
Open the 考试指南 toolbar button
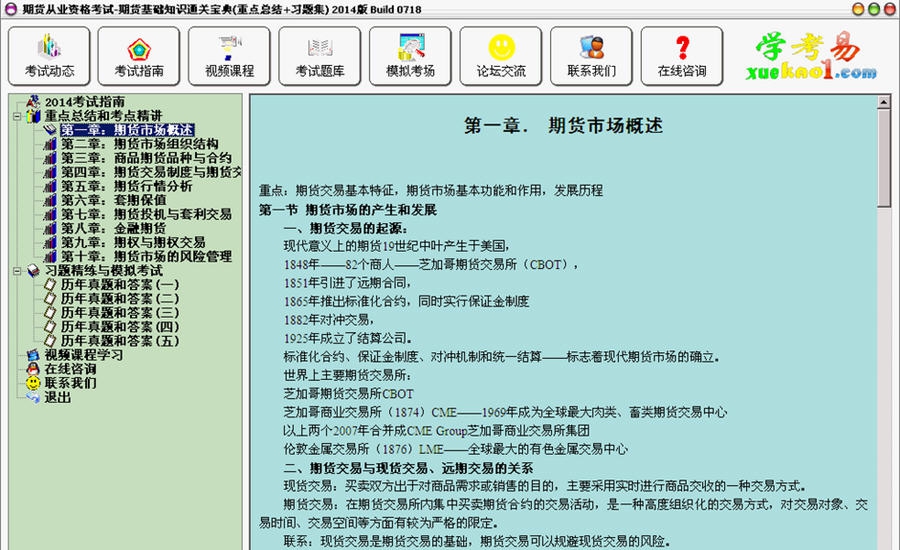pyautogui.click(x=139, y=56)
